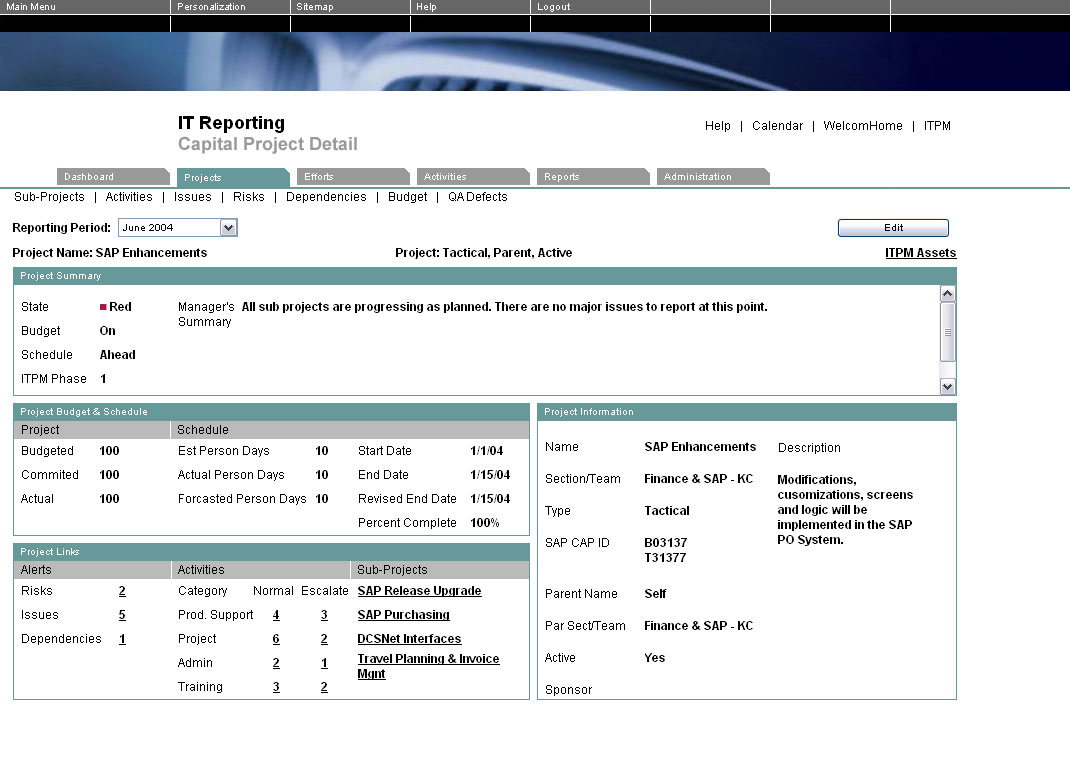Click the Percent Complete value 100%
The width and height of the screenshot is (1070, 780).
point(485,523)
